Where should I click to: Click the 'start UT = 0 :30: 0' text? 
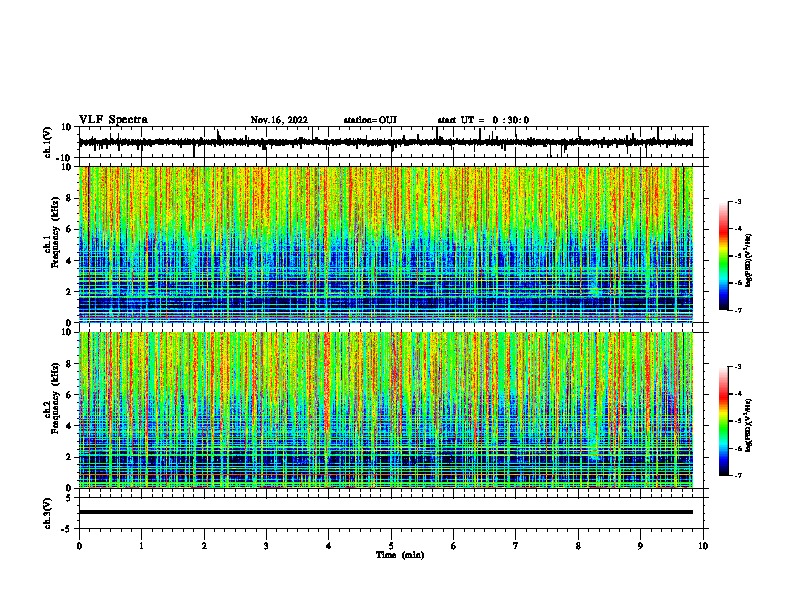[x=483, y=120]
